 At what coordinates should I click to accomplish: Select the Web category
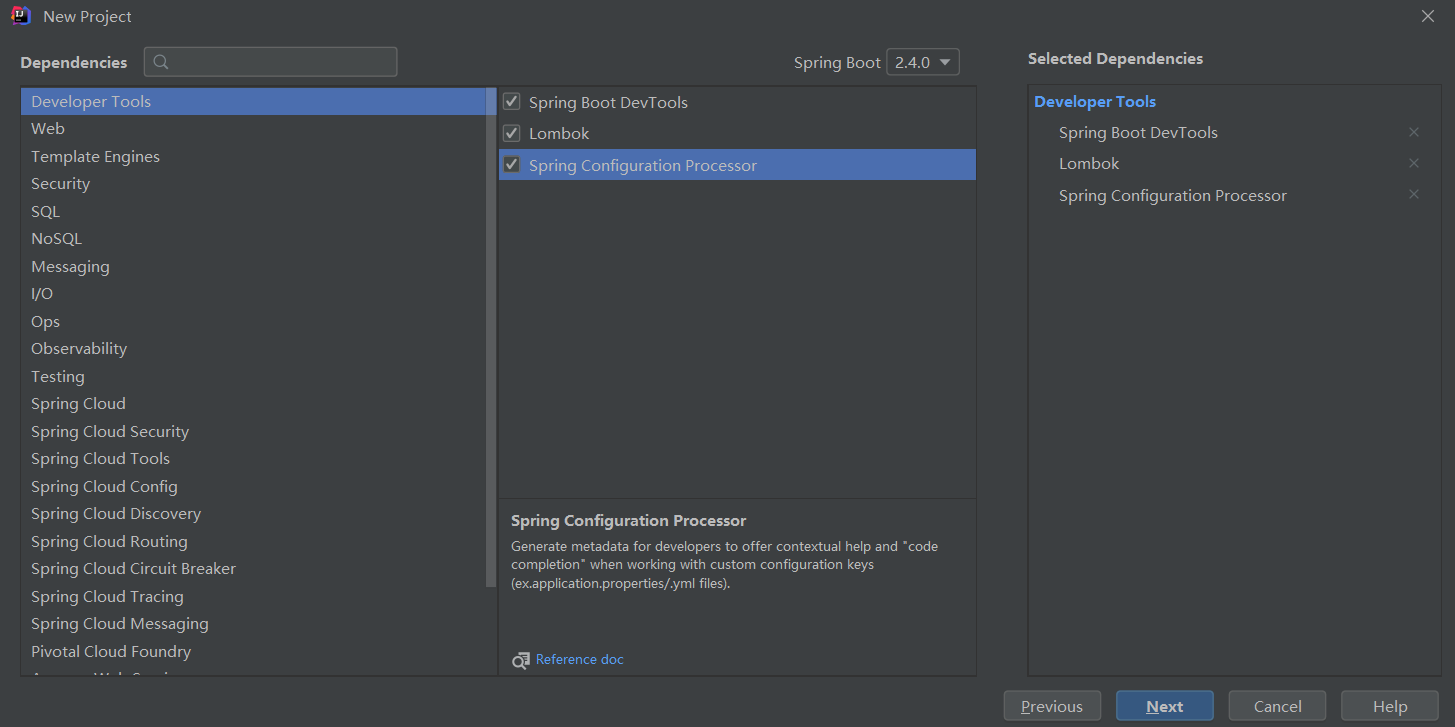click(253, 129)
